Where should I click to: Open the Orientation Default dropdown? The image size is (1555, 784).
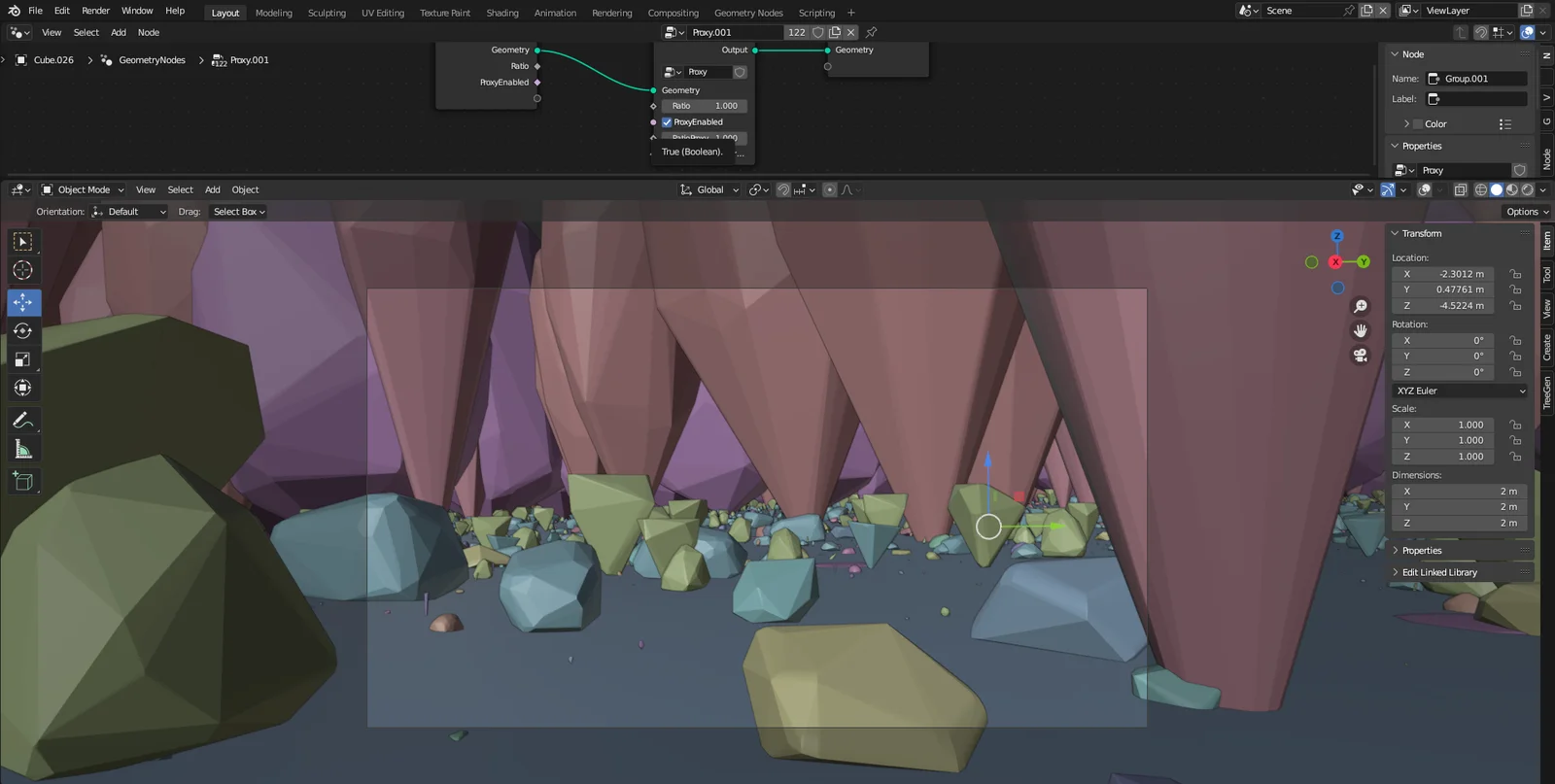128,212
